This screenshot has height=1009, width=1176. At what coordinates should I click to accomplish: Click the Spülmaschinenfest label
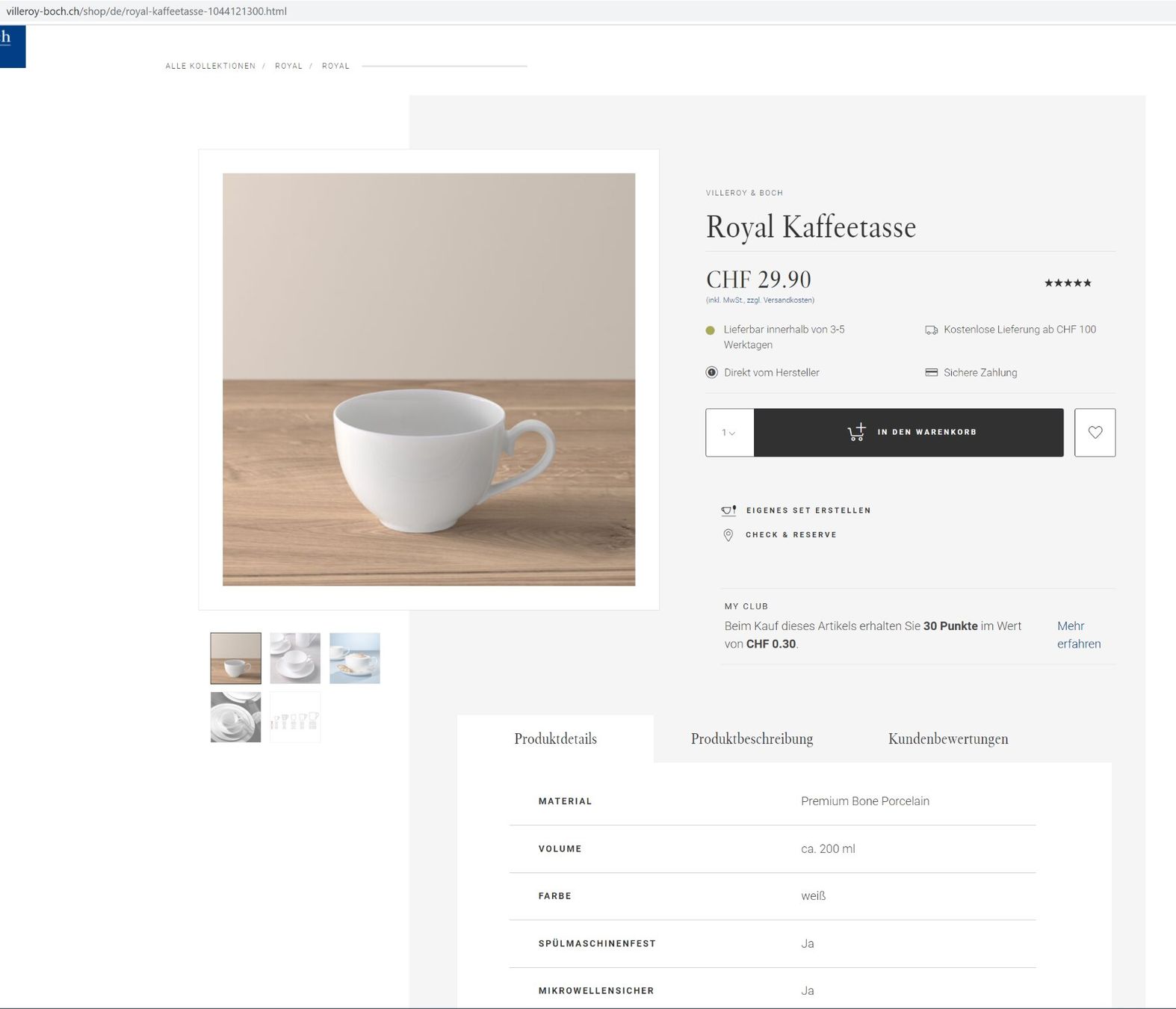click(x=597, y=944)
